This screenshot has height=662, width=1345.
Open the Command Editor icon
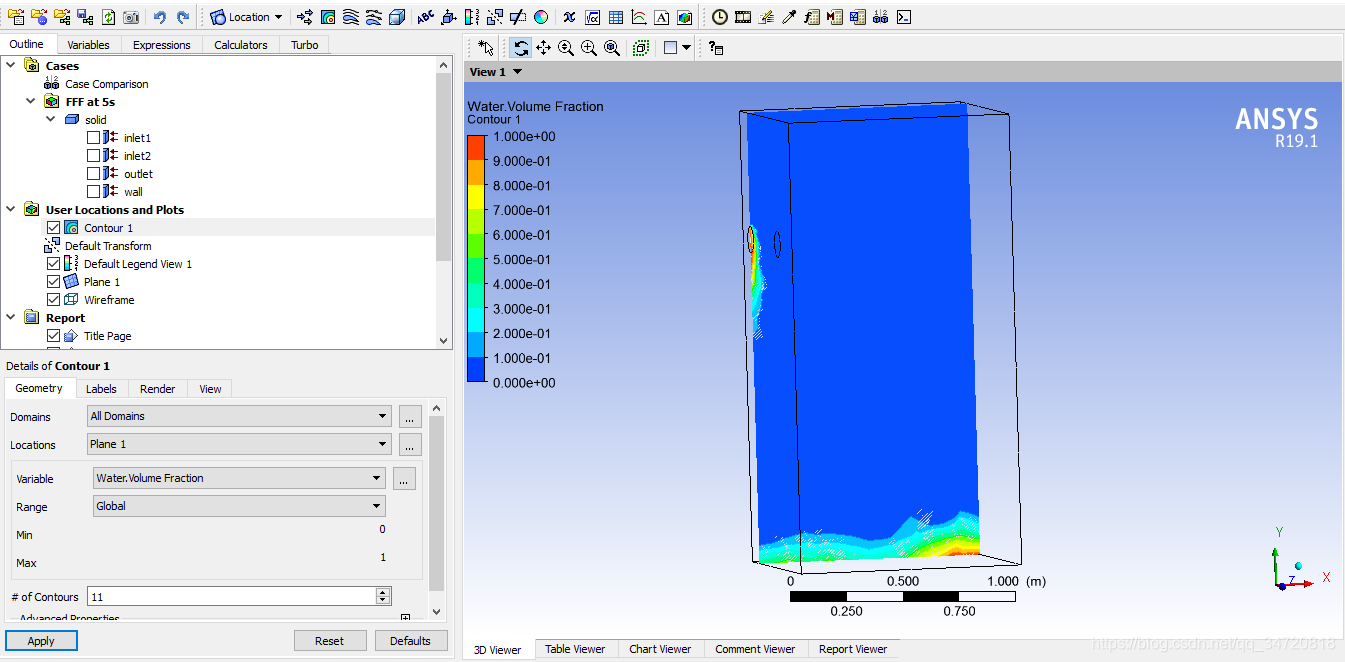[904, 17]
